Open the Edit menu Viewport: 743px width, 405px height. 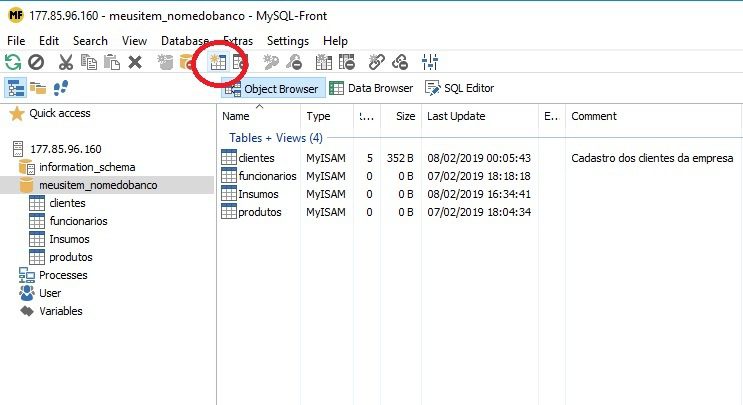tap(49, 41)
